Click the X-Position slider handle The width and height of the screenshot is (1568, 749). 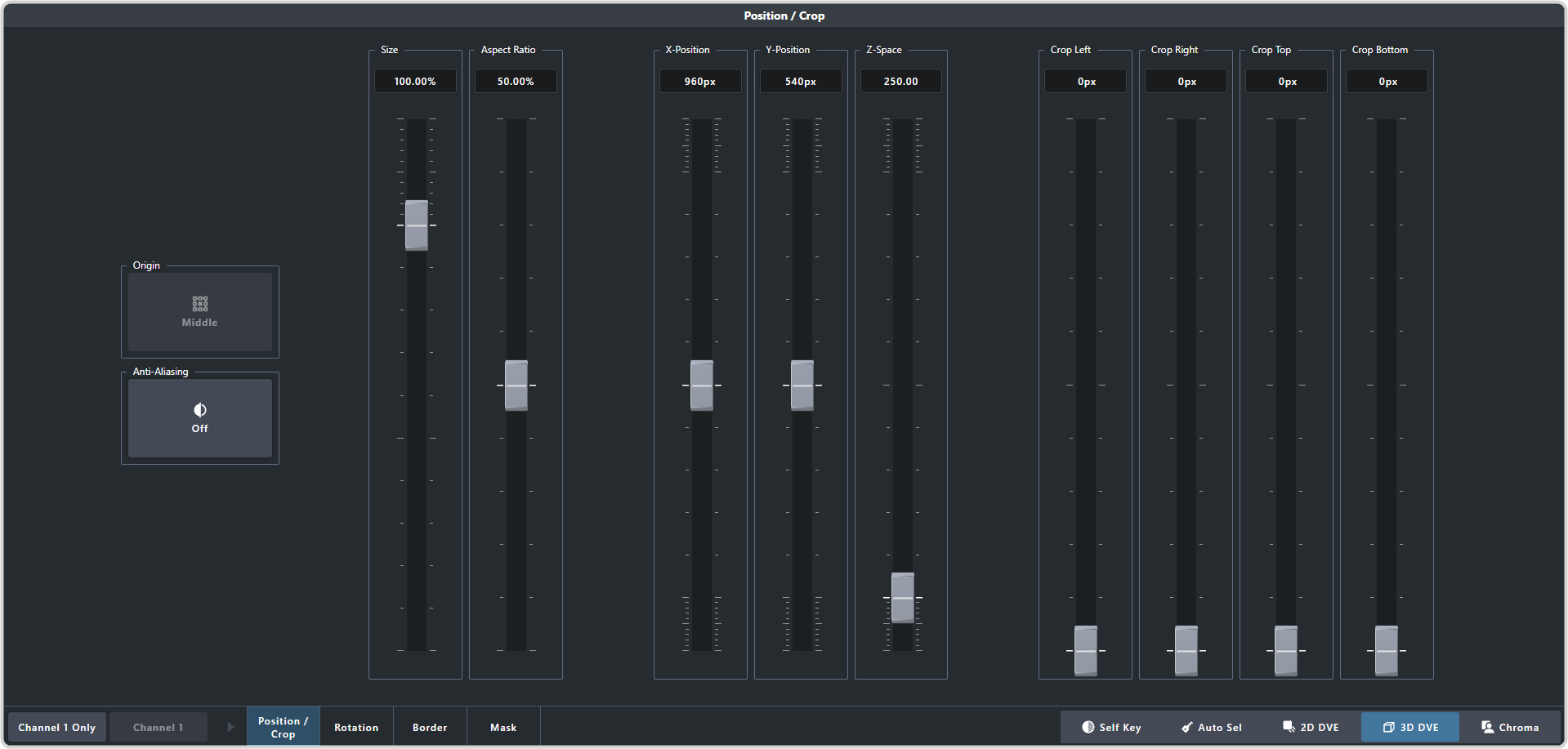(x=702, y=385)
